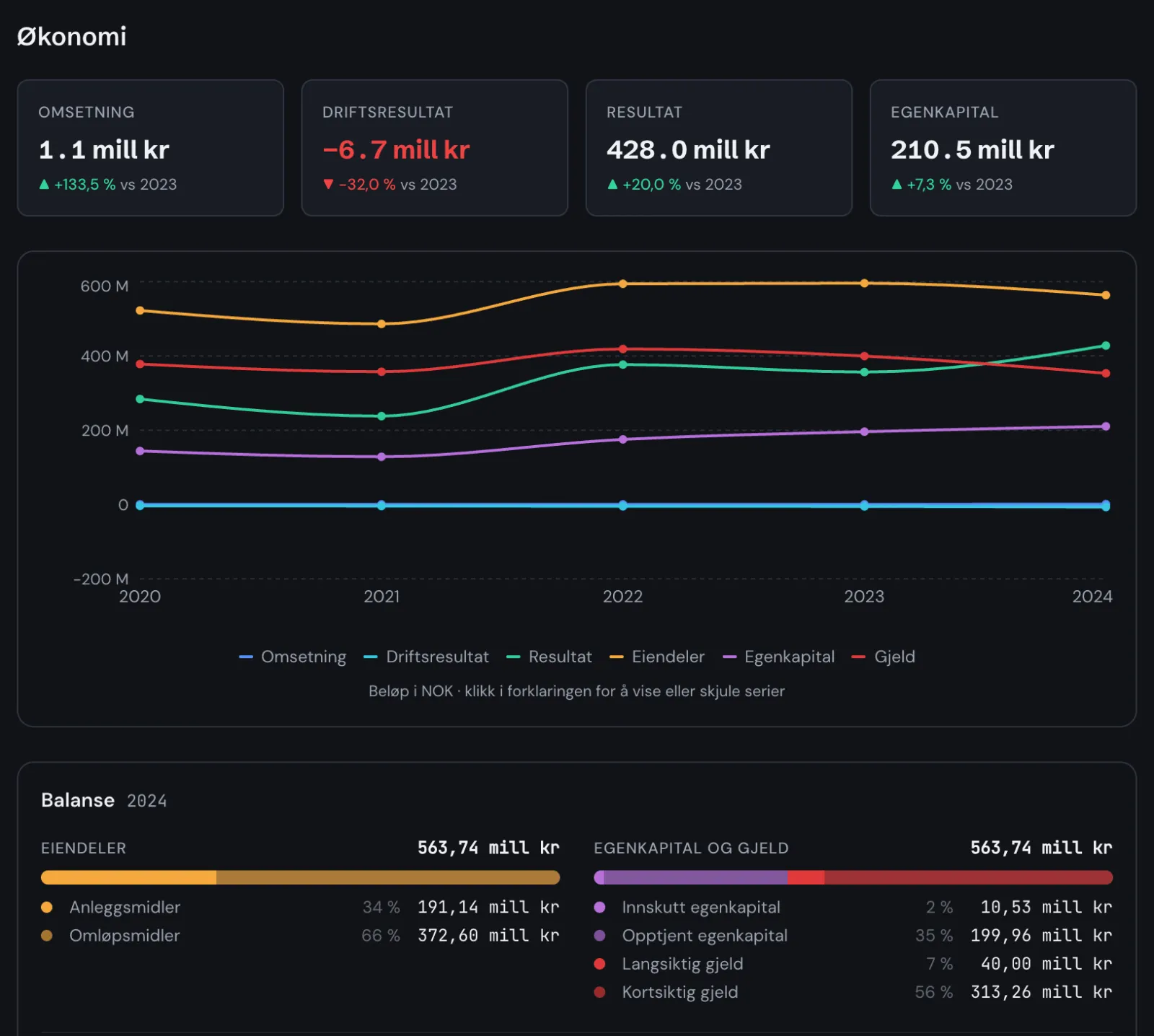Click the Innskutt egenkapital legend dot
The height and width of the screenshot is (1036, 1154).
(x=599, y=907)
